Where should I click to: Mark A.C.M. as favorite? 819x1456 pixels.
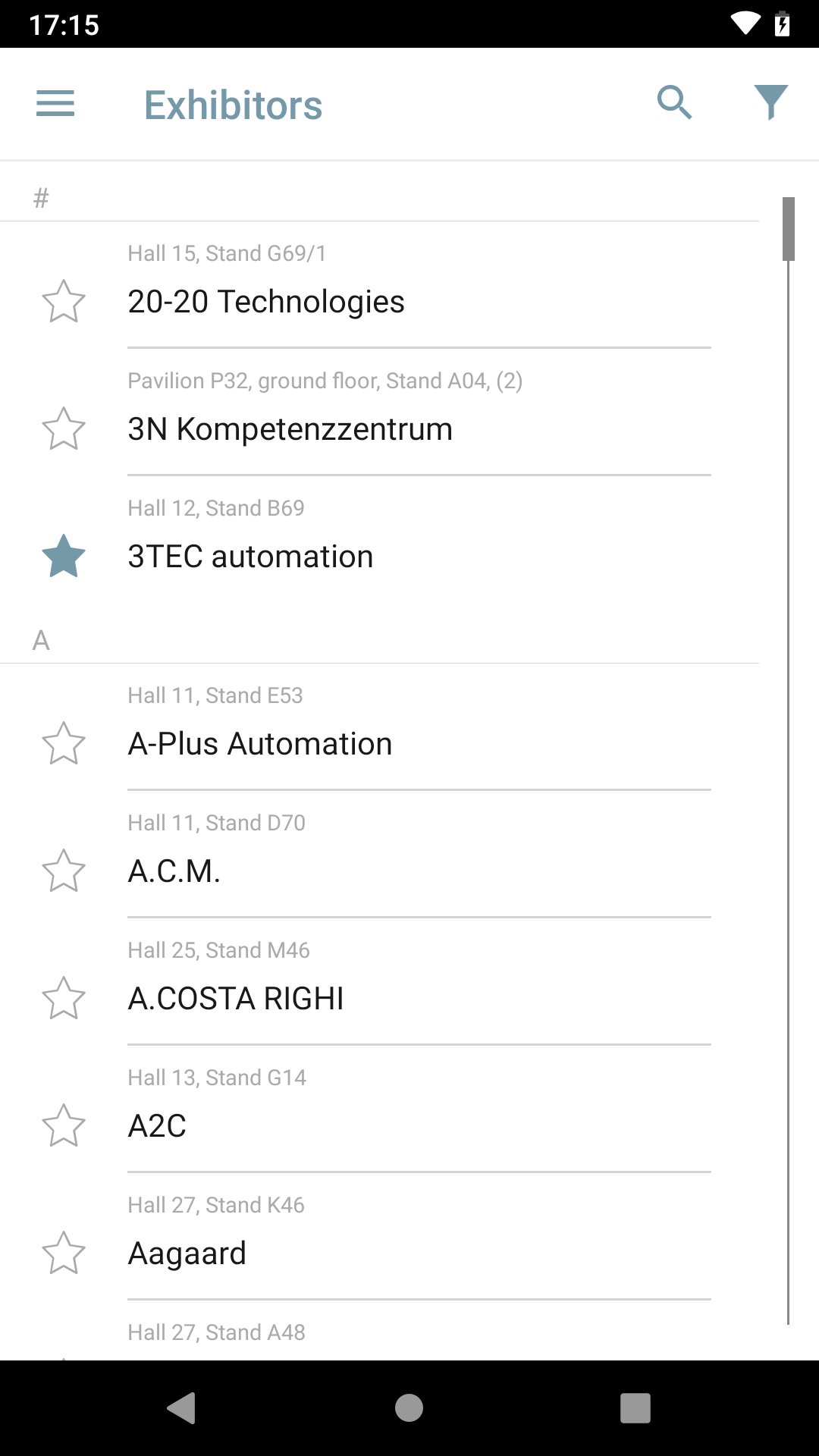click(x=64, y=871)
